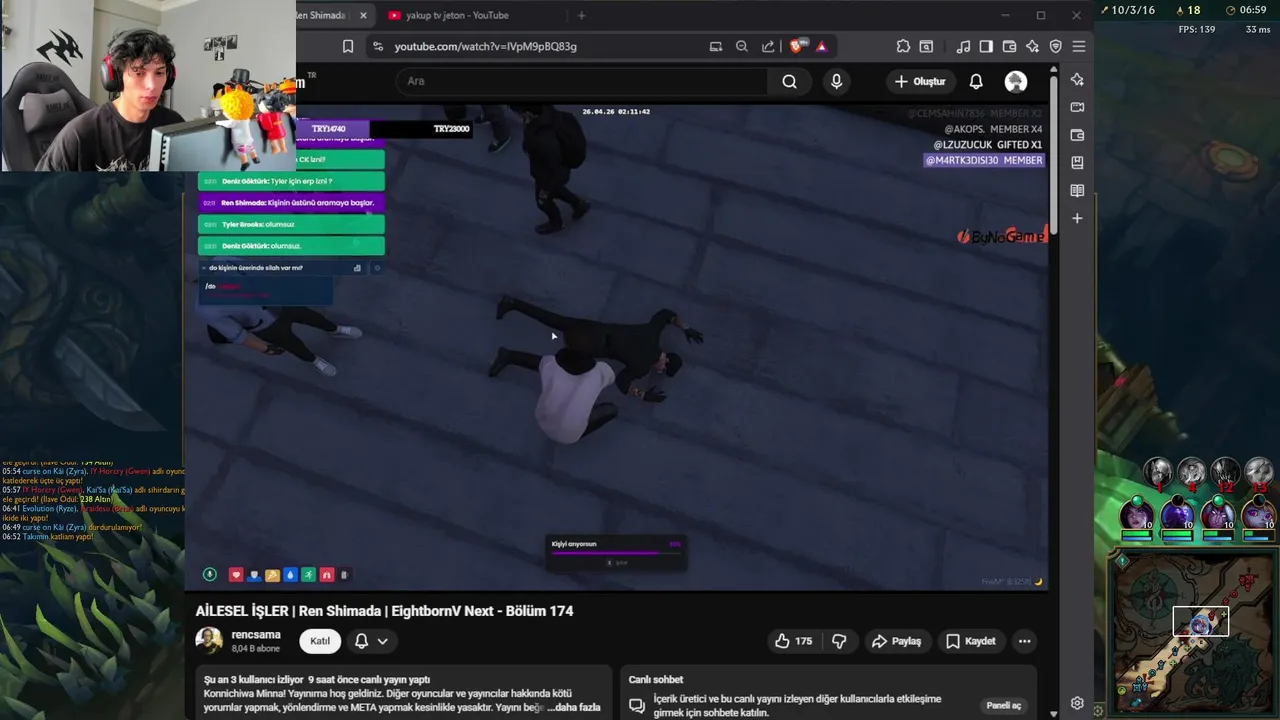This screenshot has height=720, width=1280.
Task: Open the wallet panel in sidebar
Action: click(x=1077, y=135)
